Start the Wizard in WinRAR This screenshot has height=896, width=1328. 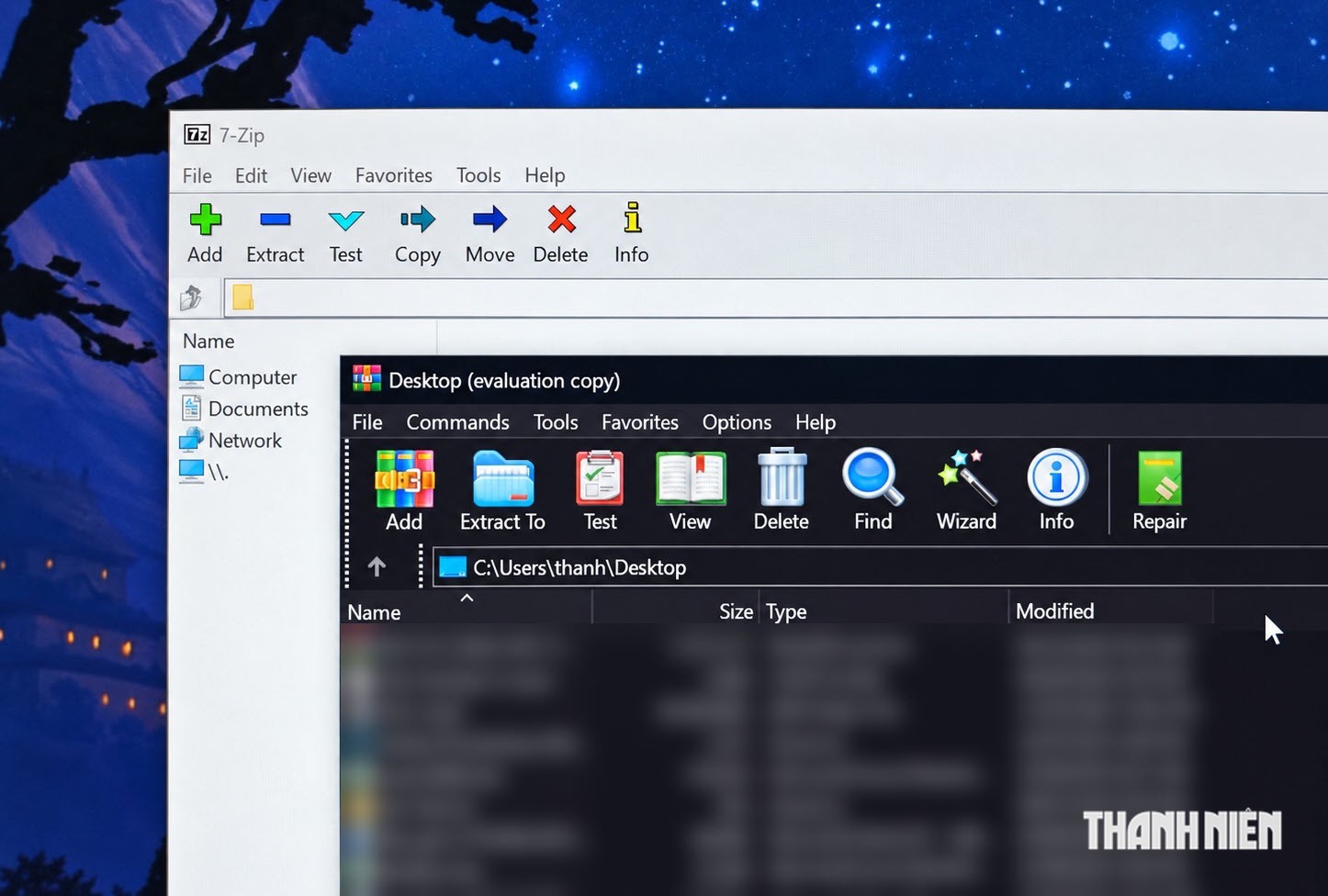click(966, 477)
